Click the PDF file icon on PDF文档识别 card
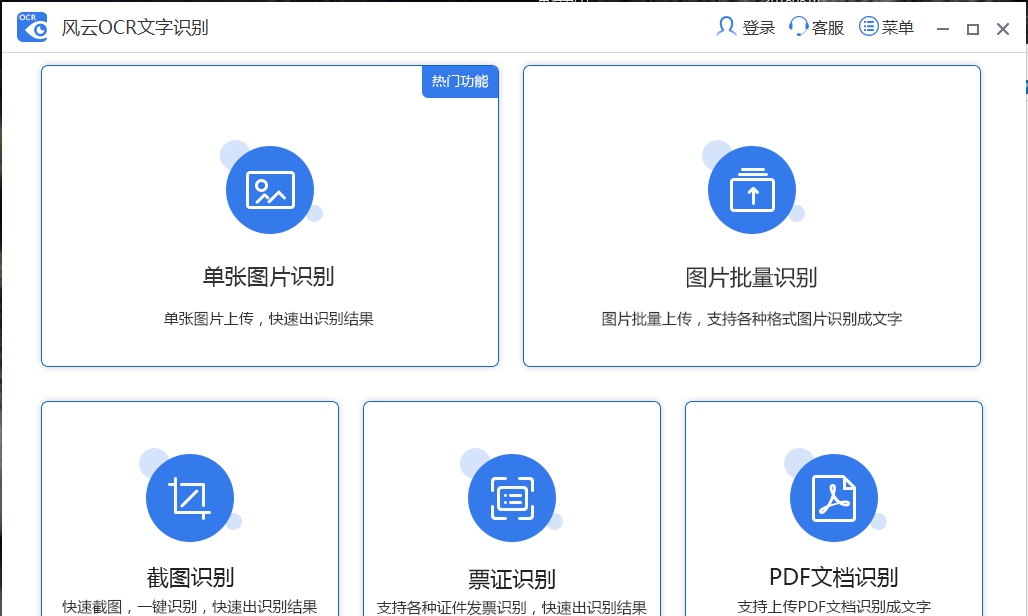The height and width of the screenshot is (616, 1028). coord(834,497)
